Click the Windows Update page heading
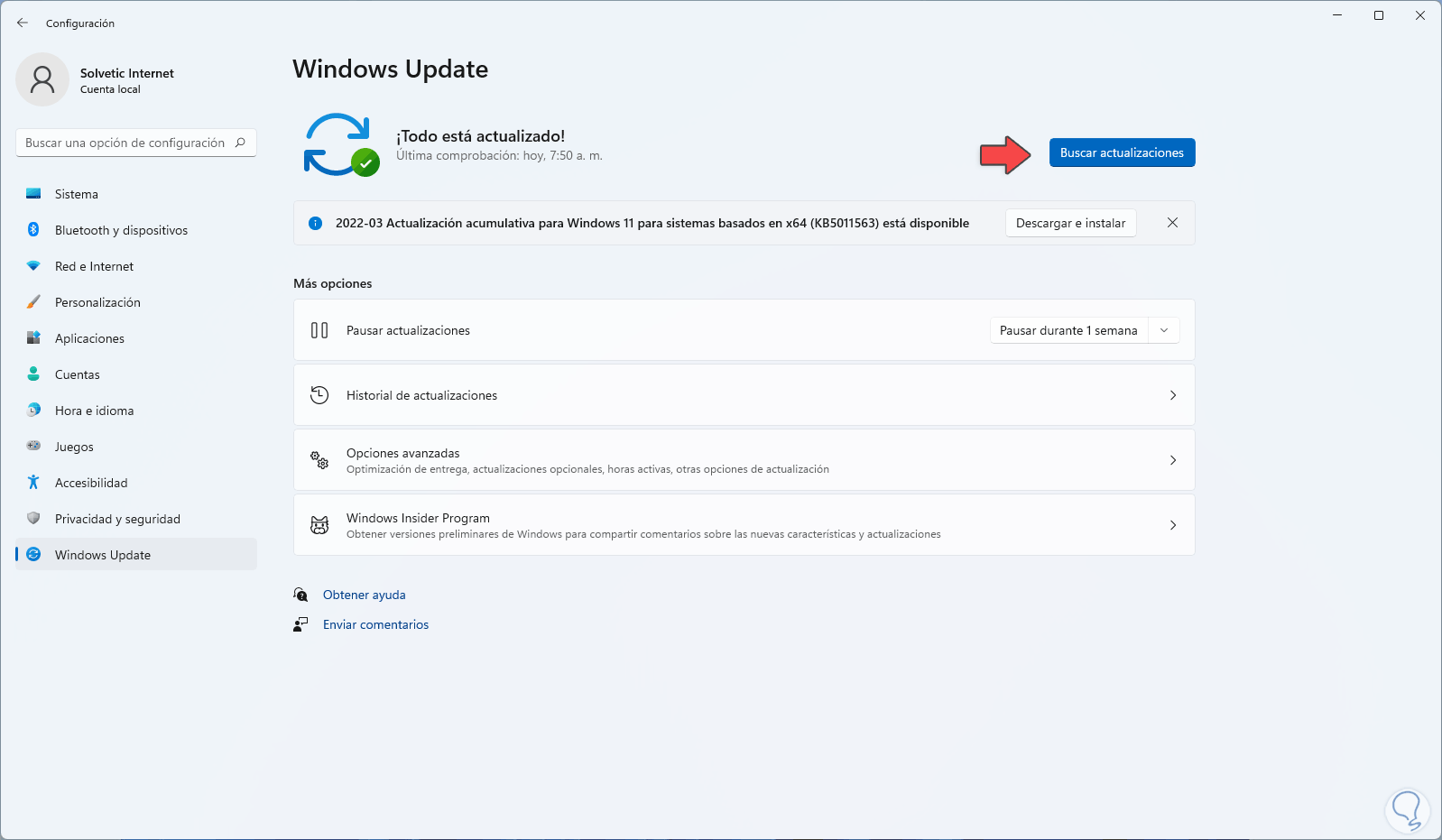This screenshot has height=840, width=1442. (x=391, y=69)
